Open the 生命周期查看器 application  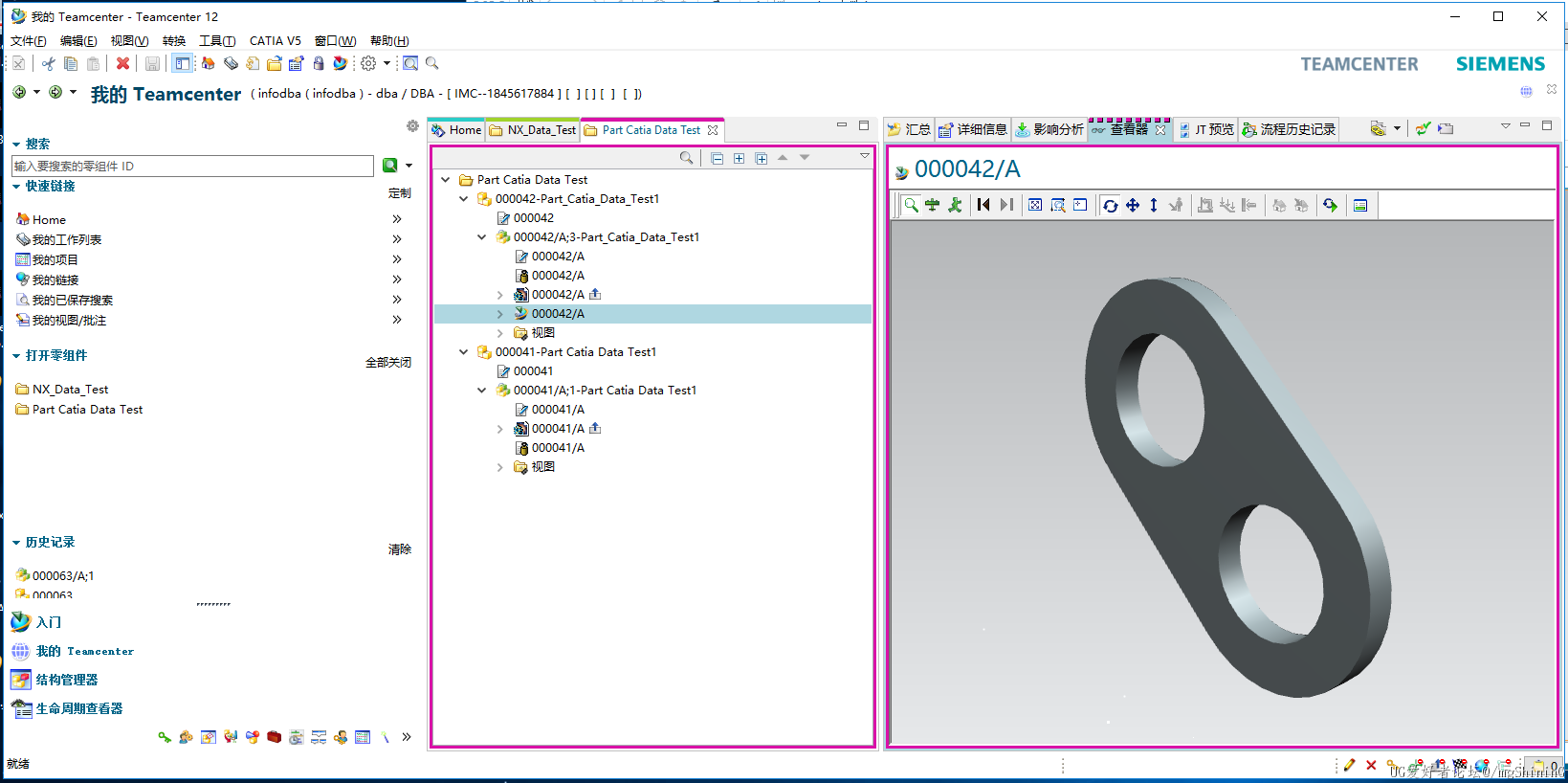pyautogui.click(x=67, y=709)
